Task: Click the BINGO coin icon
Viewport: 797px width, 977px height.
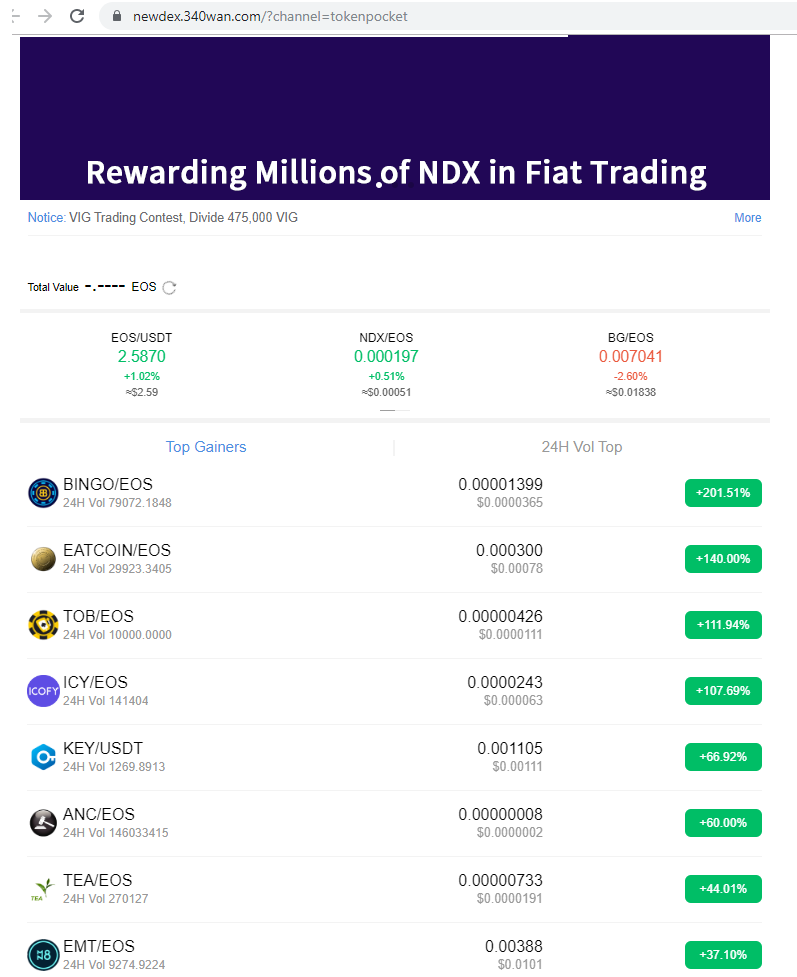Action: 44,493
